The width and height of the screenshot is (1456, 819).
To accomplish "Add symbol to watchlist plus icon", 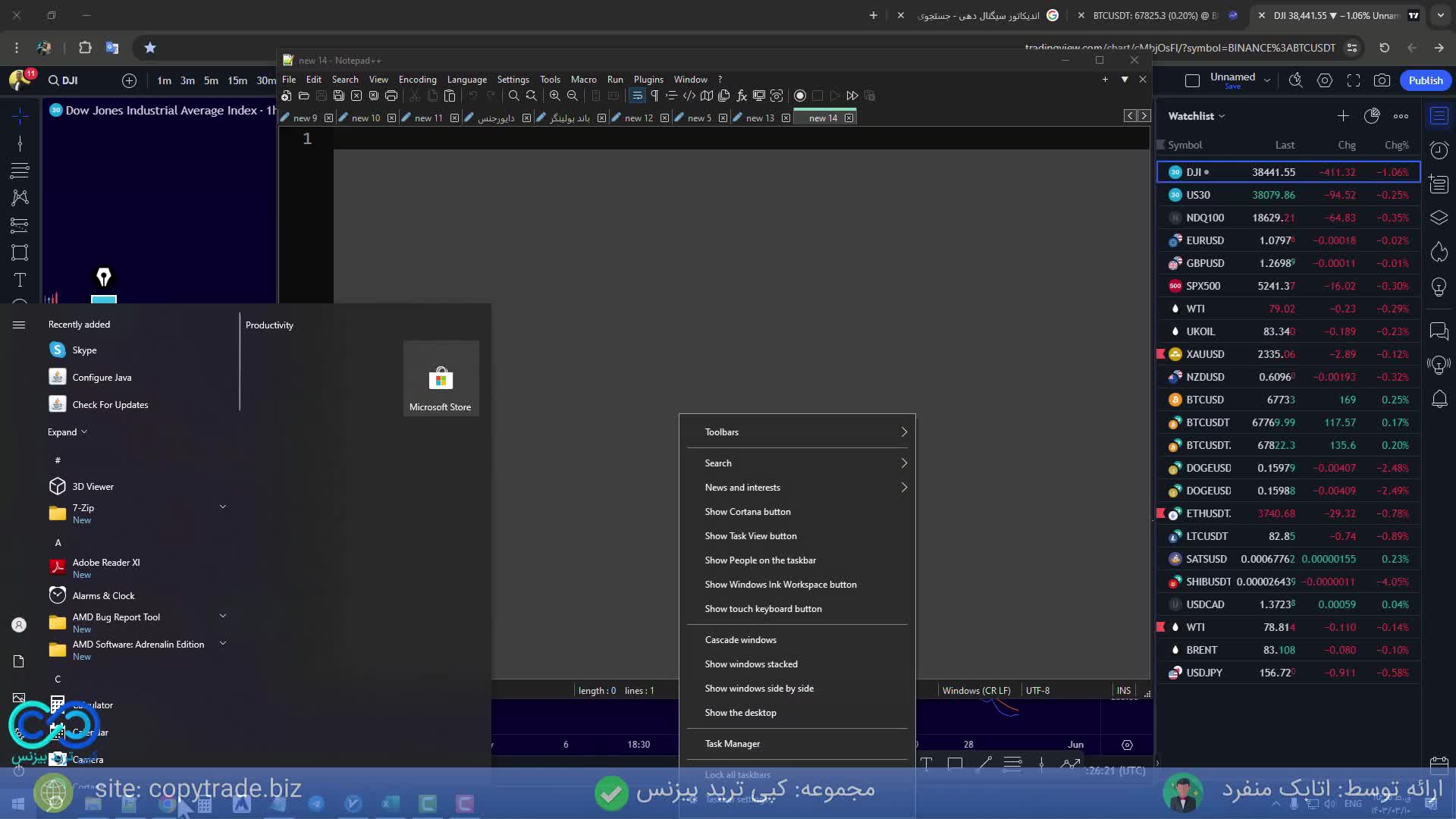I will click(1342, 116).
